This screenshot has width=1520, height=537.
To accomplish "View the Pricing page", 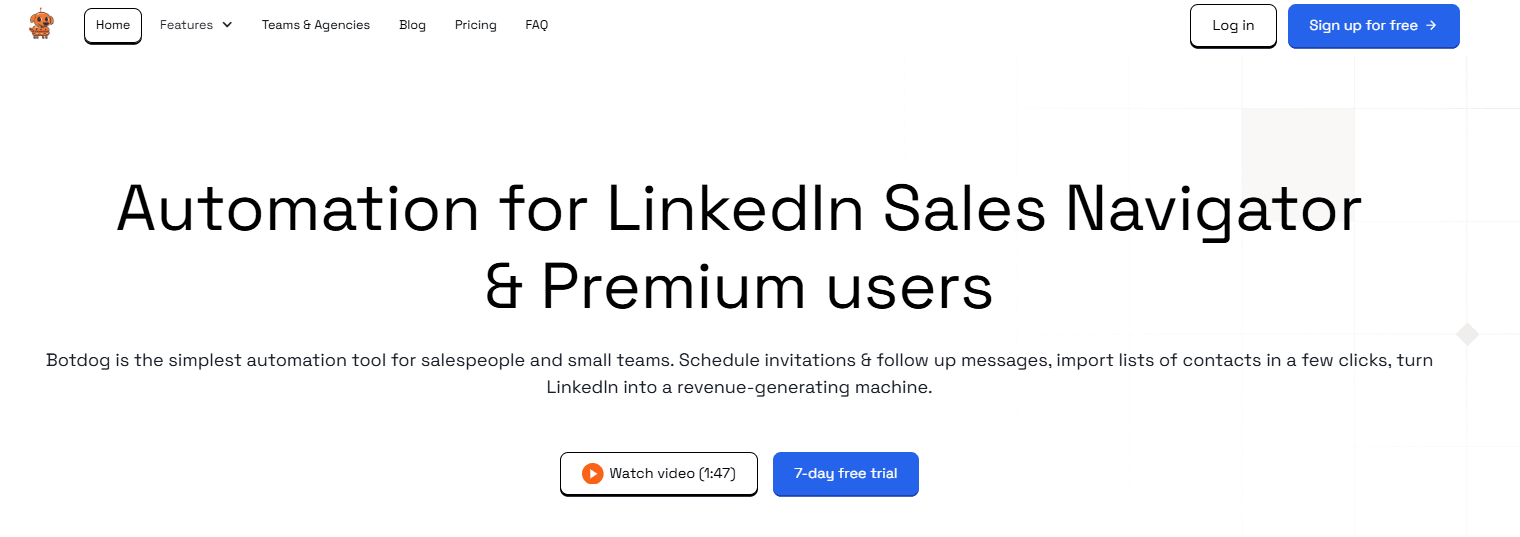I will coord(475,25).
